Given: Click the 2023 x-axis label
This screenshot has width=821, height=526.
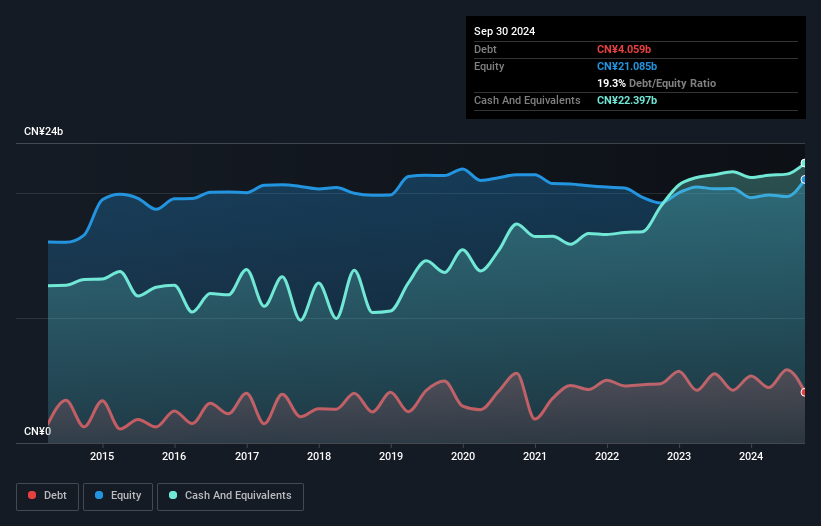Looking at the screenshot, I should pos(679,456).
